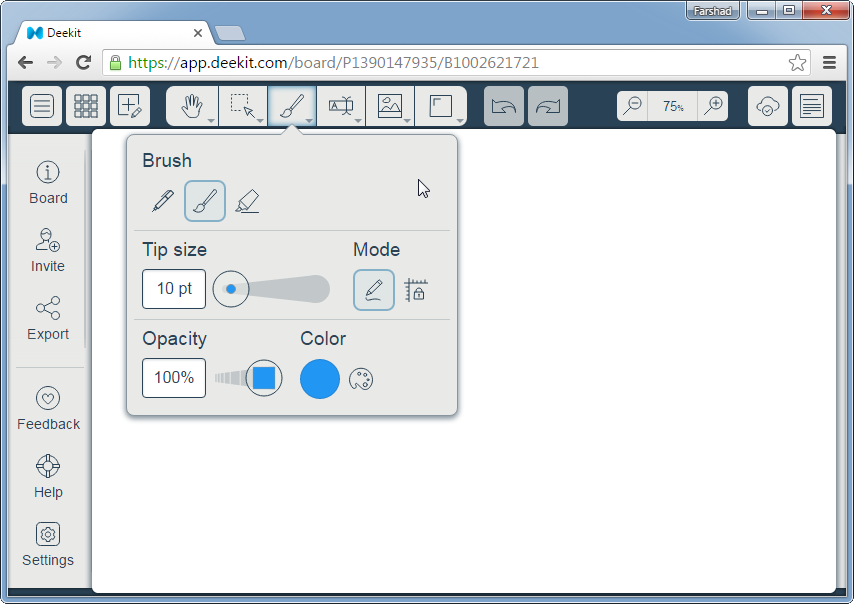Image resolution: width=854 pixels, height=604 pixels.
Task: Click the redo arrow in toolbar
Action: [548, 106]
